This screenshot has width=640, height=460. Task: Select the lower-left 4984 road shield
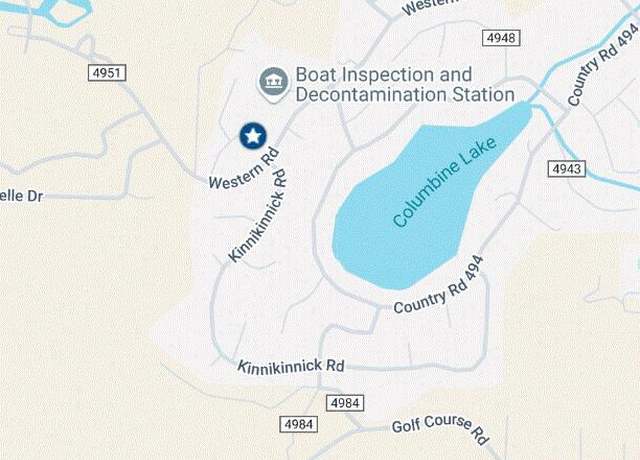tap(298, 424)
